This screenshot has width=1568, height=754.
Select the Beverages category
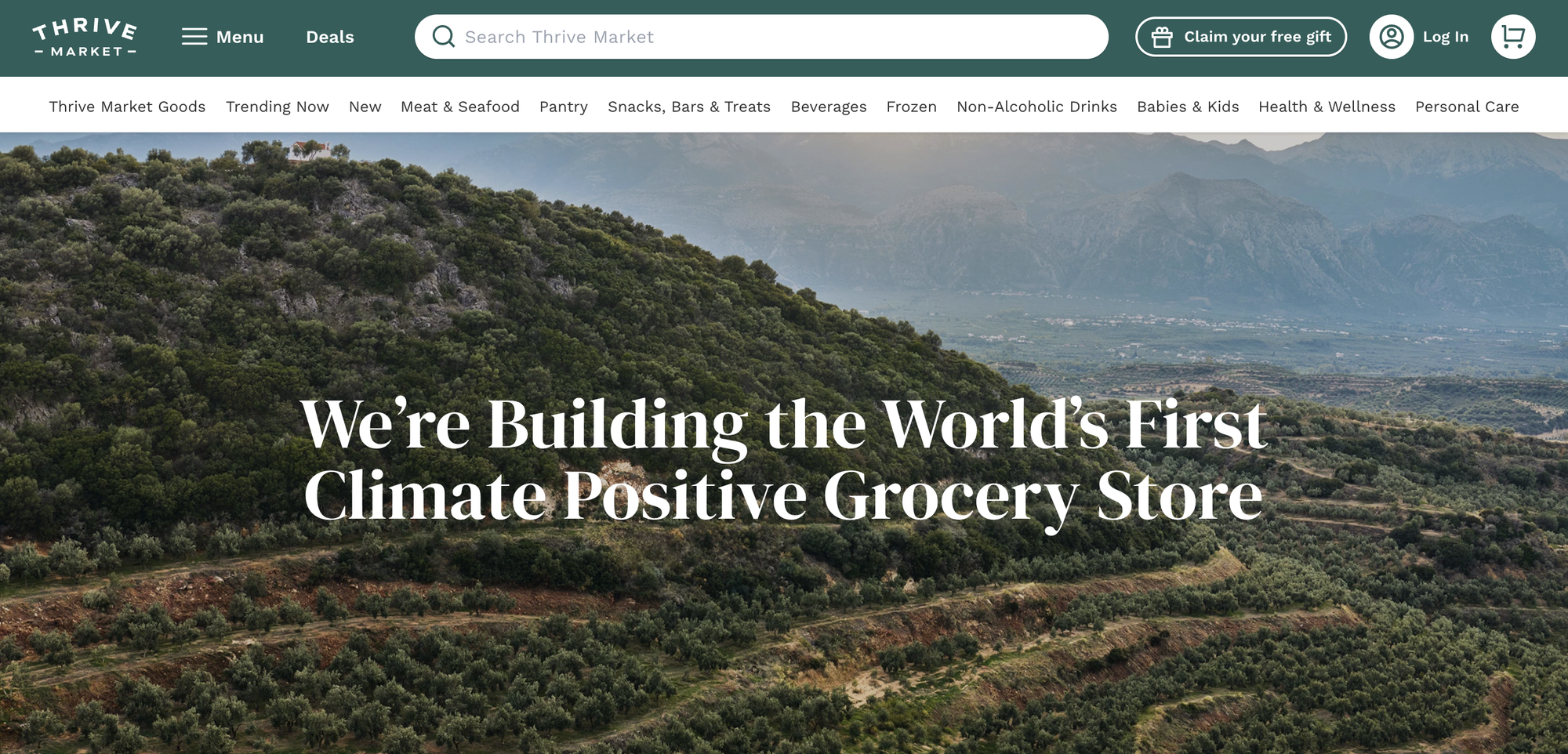(x=829, y=107)
